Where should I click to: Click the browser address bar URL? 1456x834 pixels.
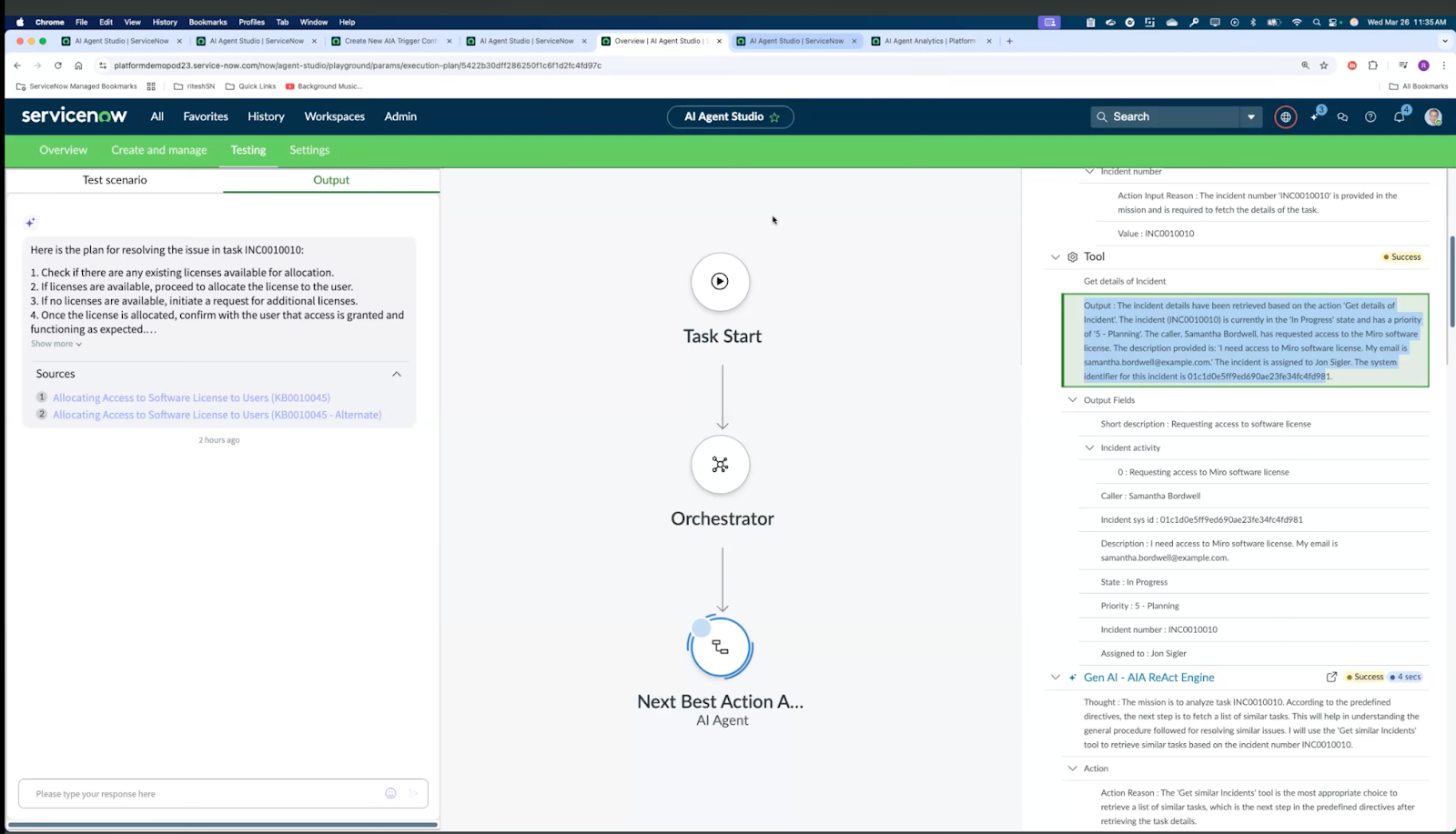[358, 65]
